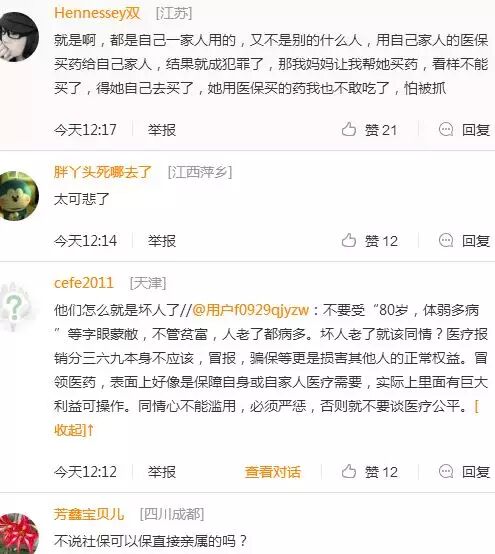This screenshot has width=495, height=554.
Task: Open username cefe2011 profile link
Action: (84, 283)
